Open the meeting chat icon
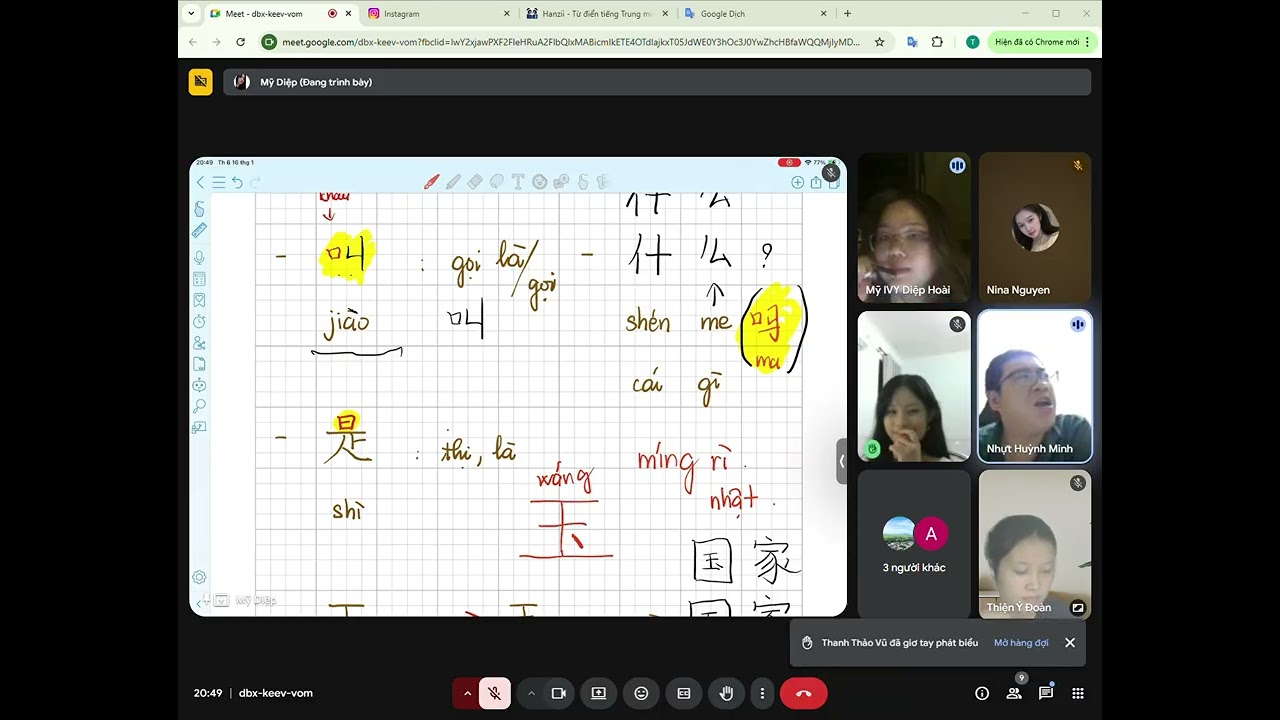1280x720 pixels. tap(1046, 693)
